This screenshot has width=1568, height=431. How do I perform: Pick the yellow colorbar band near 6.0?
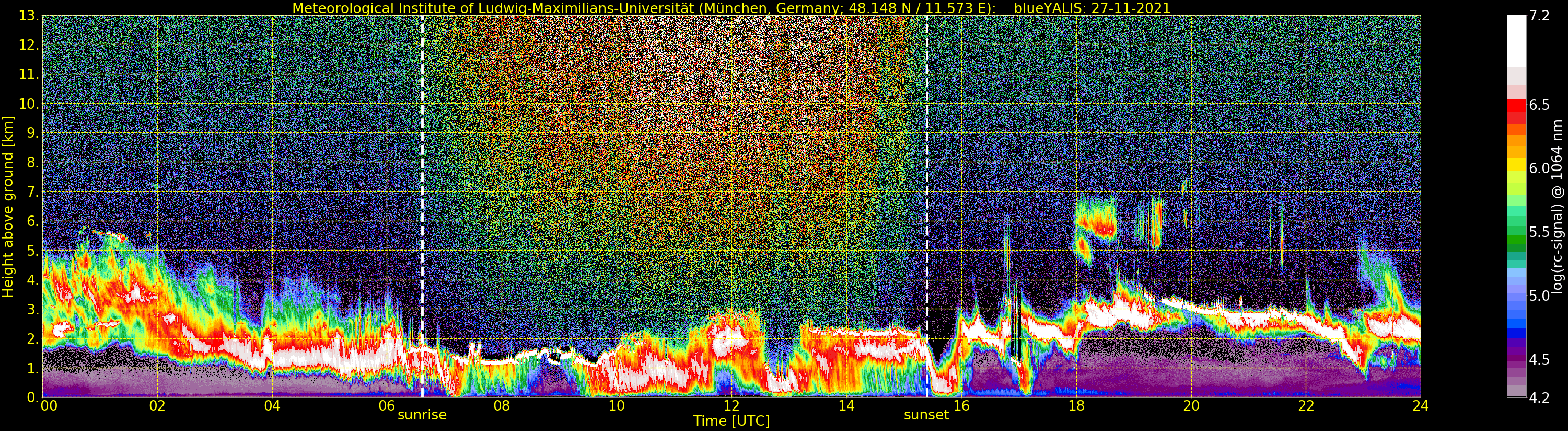coord(1516,166)
